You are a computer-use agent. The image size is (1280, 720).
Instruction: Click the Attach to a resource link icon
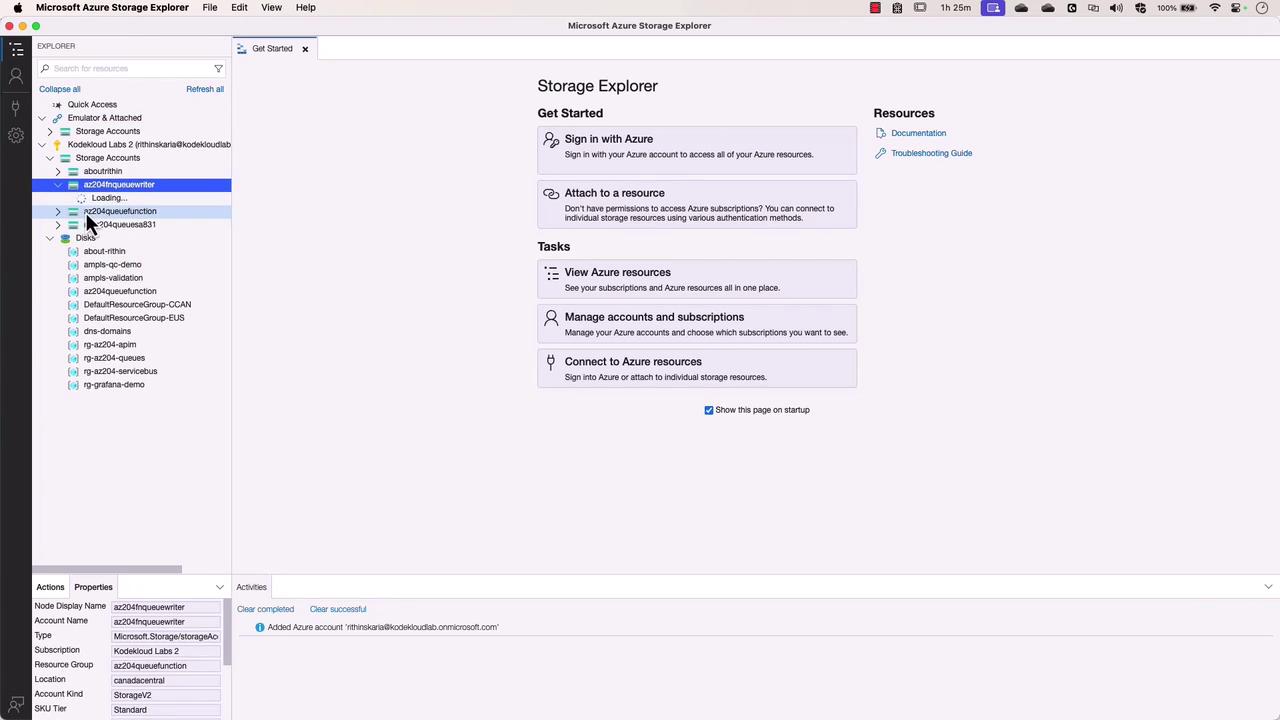[x=551, y=194]
